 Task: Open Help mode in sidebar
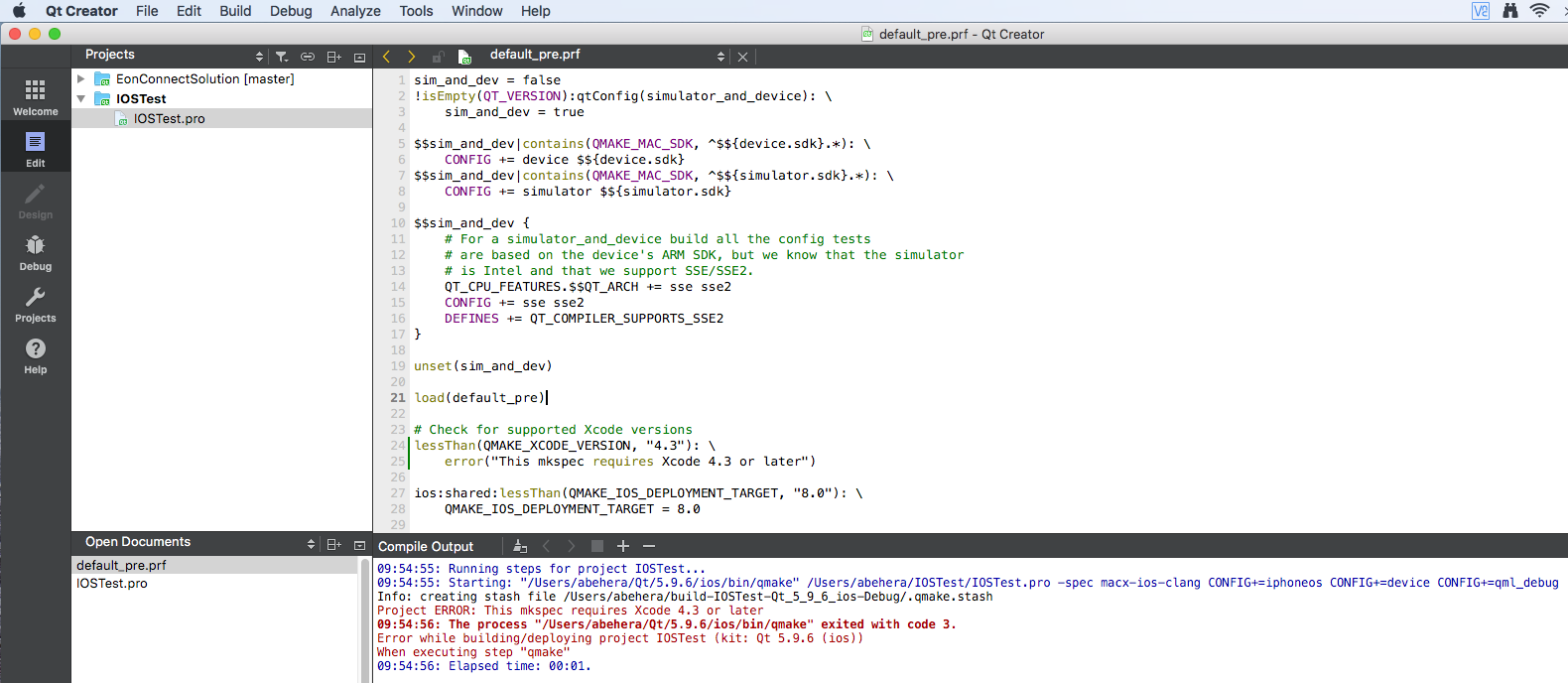[x=35, y=355]
